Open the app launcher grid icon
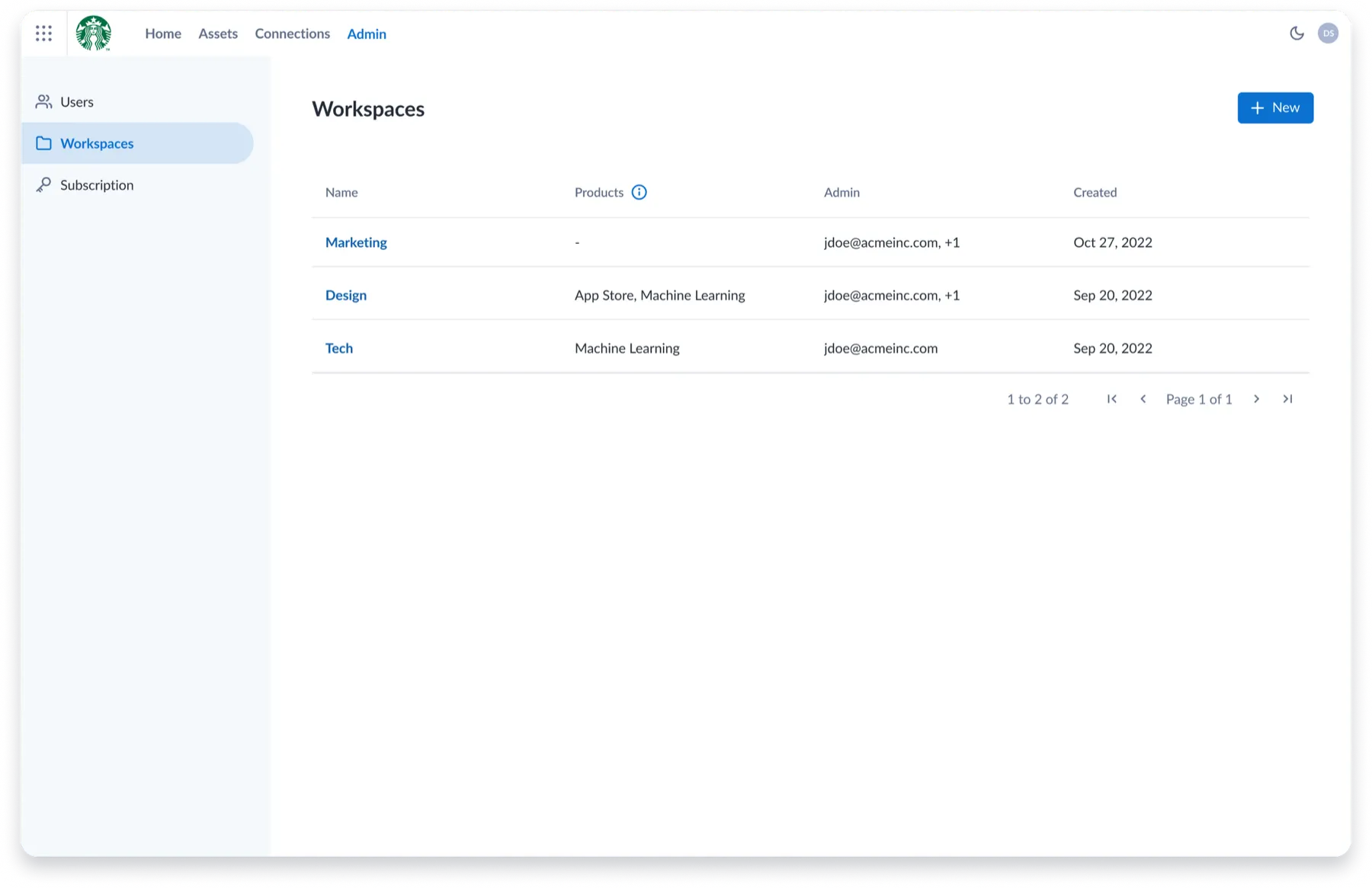The height and width of the screenshot is (888, 1372). pyautogui.click(x=43, y=34)
